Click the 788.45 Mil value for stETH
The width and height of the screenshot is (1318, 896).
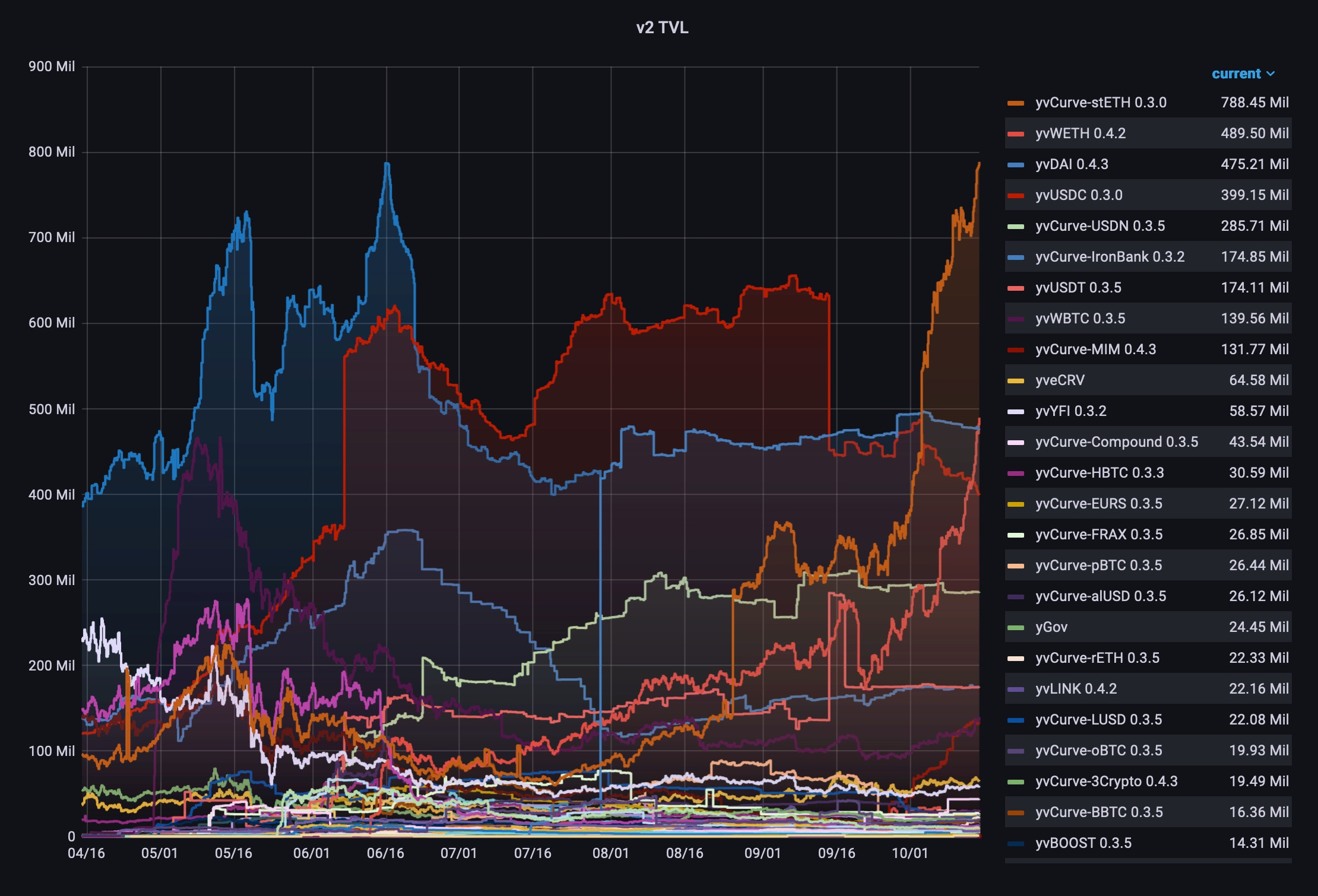click(x=1254, y=103)
